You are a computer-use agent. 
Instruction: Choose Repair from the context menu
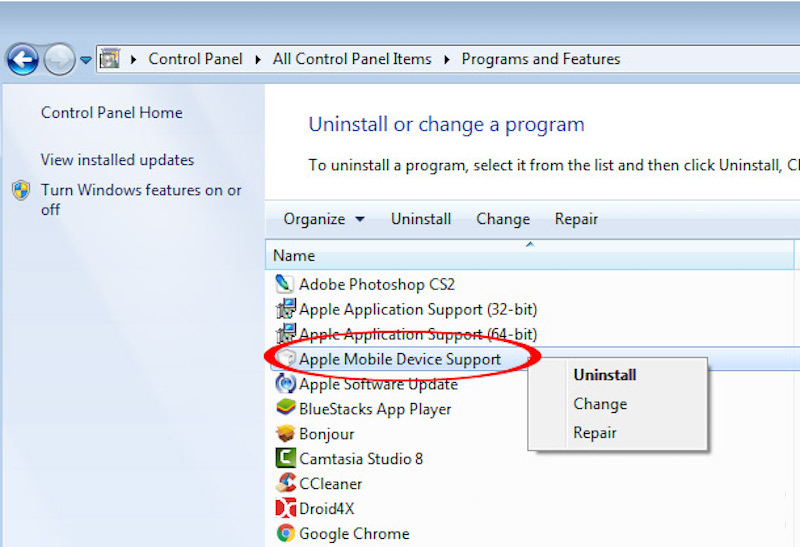click(x=594, y=433)
